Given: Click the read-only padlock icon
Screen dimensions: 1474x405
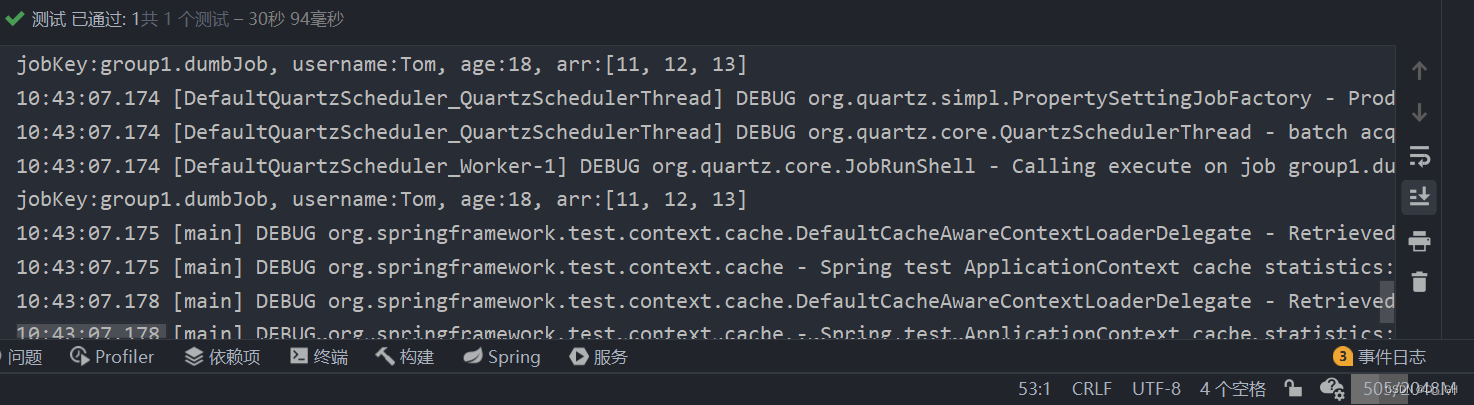Looking at the screenshot, I should [1293, 388].
